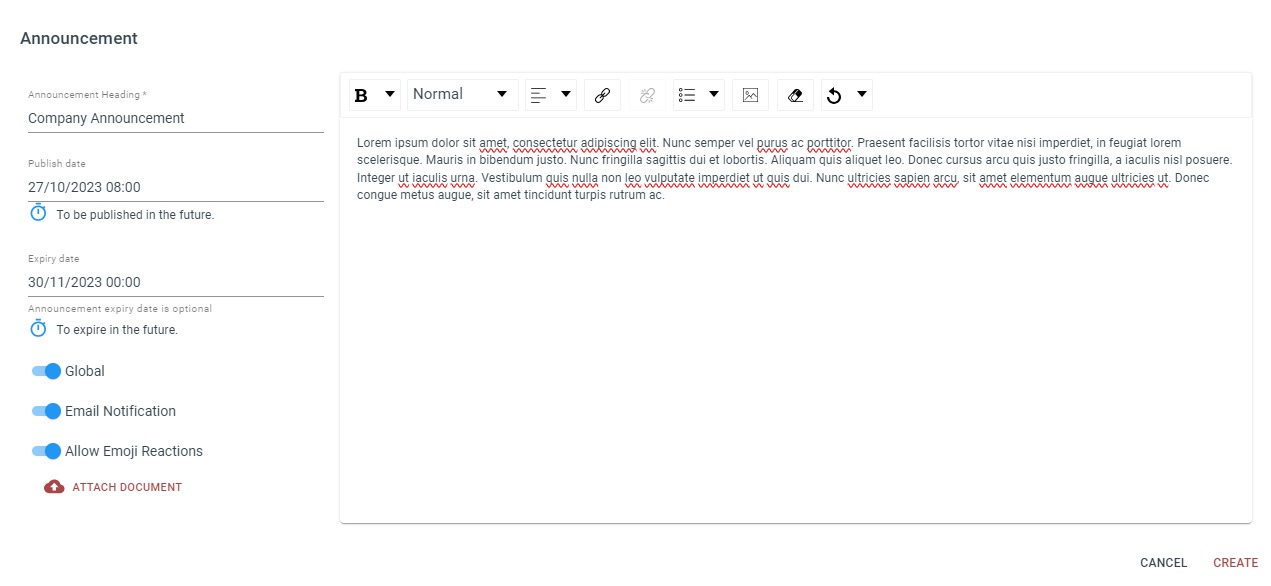1271x586 pixels.
Task: Click the Create button
Action: click(x=1236, y=563)
